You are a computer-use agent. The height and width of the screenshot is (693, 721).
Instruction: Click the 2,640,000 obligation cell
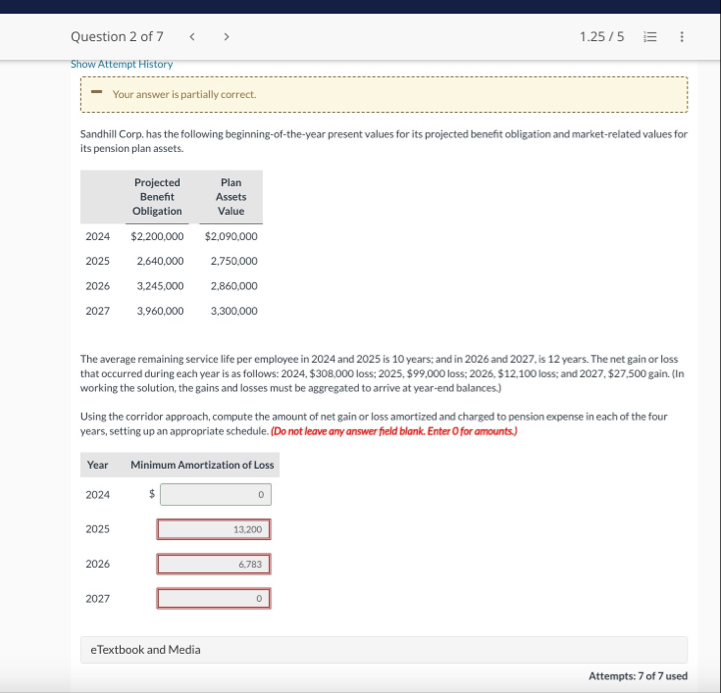(x=160, y=261)
